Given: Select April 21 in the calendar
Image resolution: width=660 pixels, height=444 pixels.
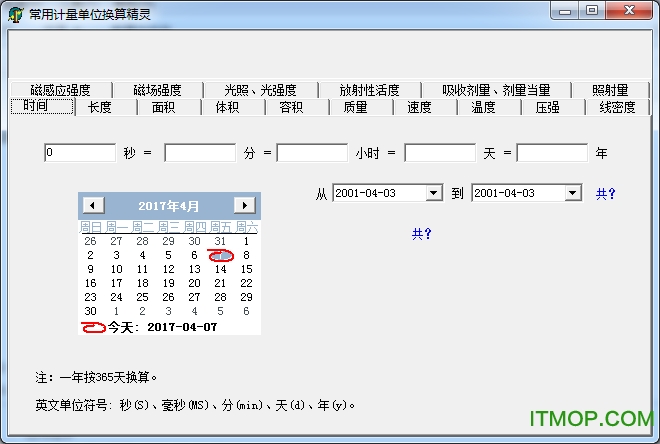Looking at the screenshot, I should pos(221,283).
